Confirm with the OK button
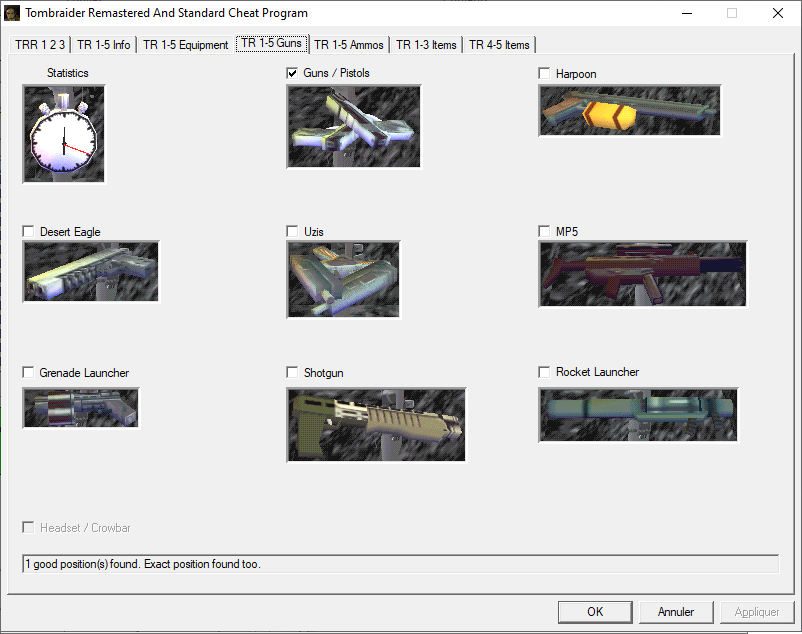This screenshot has width=802, height=634. tap(595, 612)
